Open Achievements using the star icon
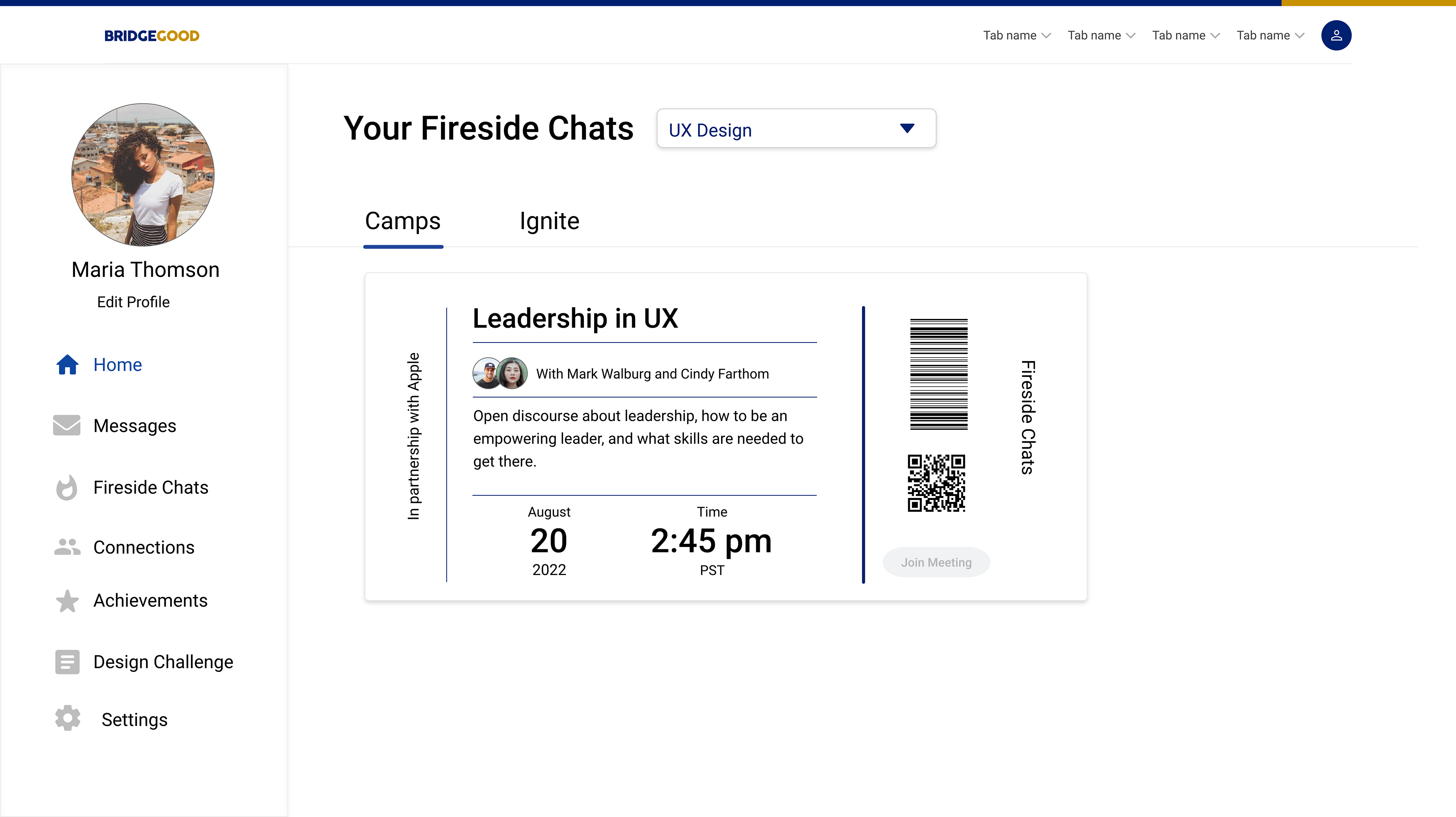The image size is (1456, 817). pyautogui.click(x=67, y=600)
